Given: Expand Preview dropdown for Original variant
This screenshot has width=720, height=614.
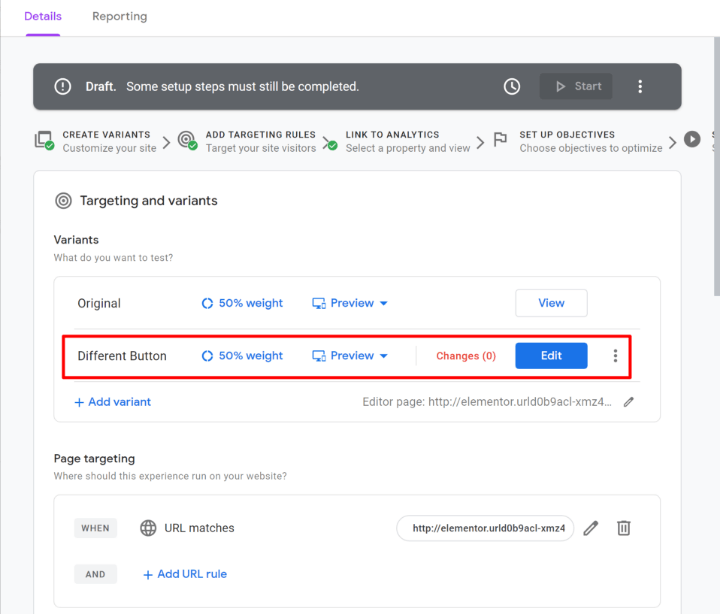Looking at the screenshot, I should [x=350, y=303].
